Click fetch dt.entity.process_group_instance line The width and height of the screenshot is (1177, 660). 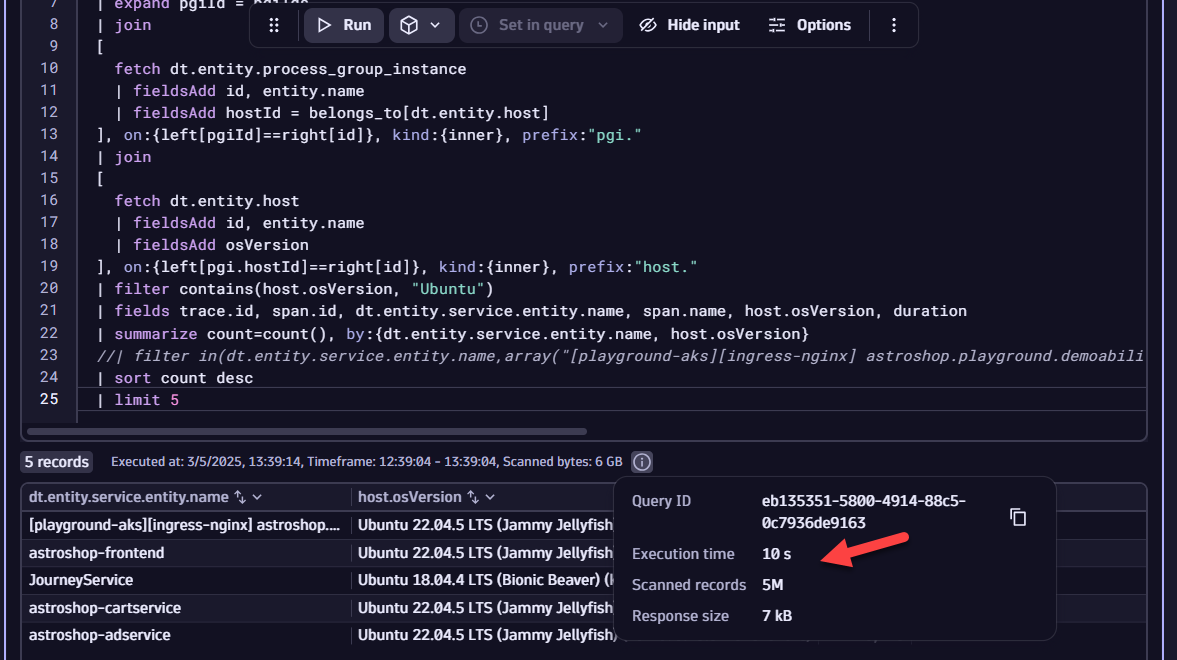tap(290, 69)
